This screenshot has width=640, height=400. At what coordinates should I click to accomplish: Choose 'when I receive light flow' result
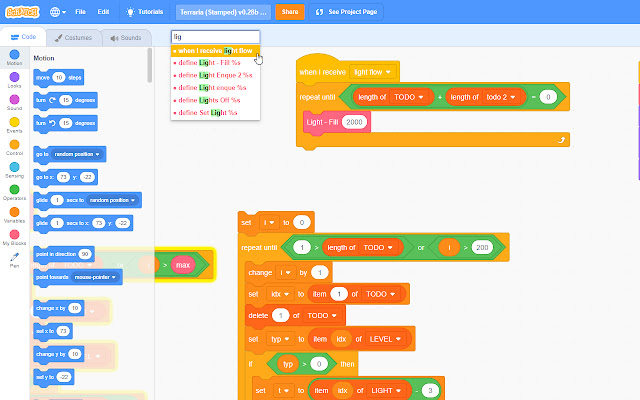tap(216, 51)
